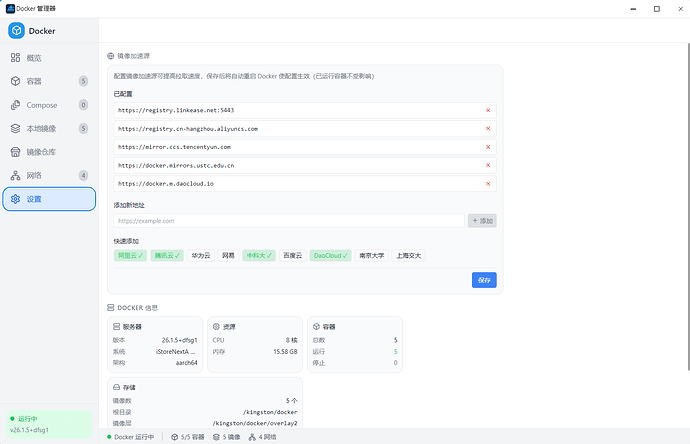Toggle the 中科大 quick-add chip
The width and height of the screenshot is (690, 444).
tap(259, 256)
